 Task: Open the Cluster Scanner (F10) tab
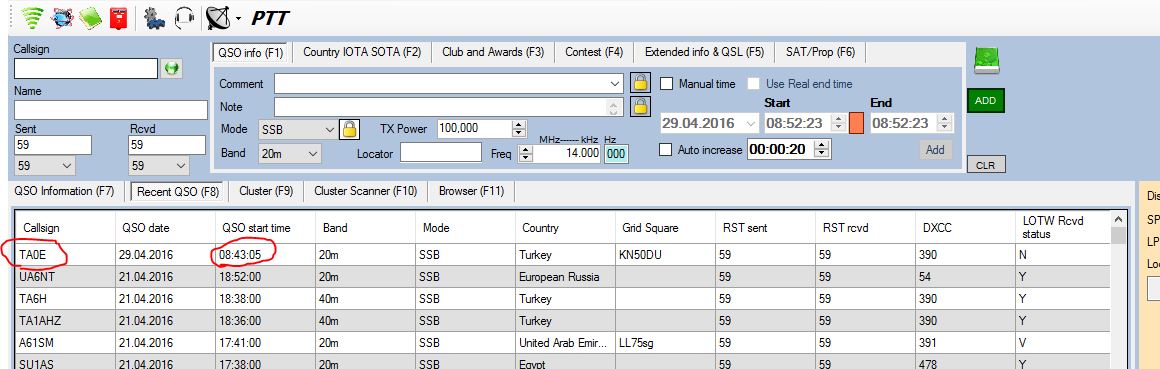pyautogui.click(x=365, y=191)
